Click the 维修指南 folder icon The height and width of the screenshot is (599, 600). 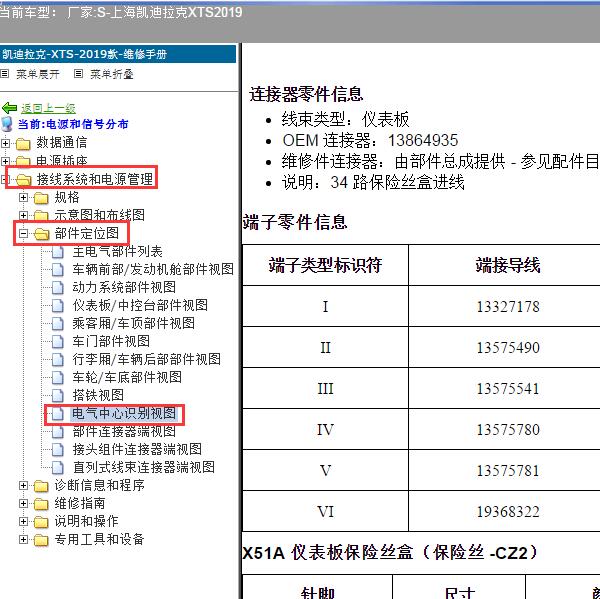point(41,504)
